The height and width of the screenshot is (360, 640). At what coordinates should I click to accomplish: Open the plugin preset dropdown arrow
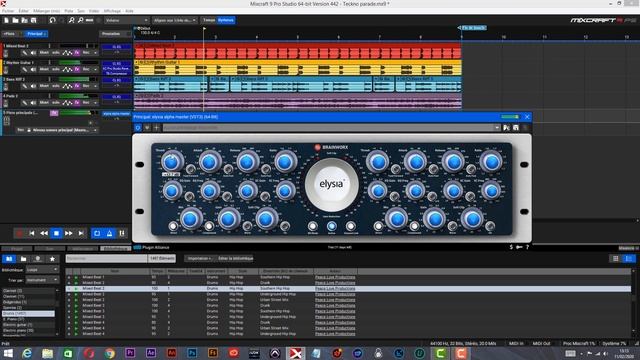[497, 128]
